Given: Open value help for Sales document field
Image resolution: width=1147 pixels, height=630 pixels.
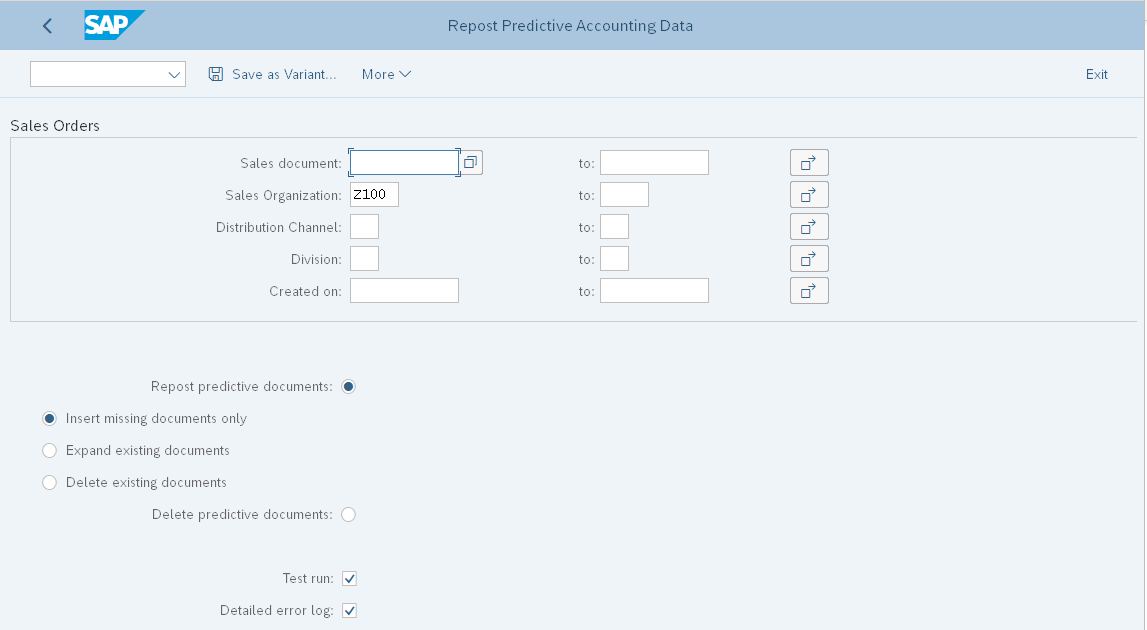Looking at the screenshot, I should click(470, 161).
